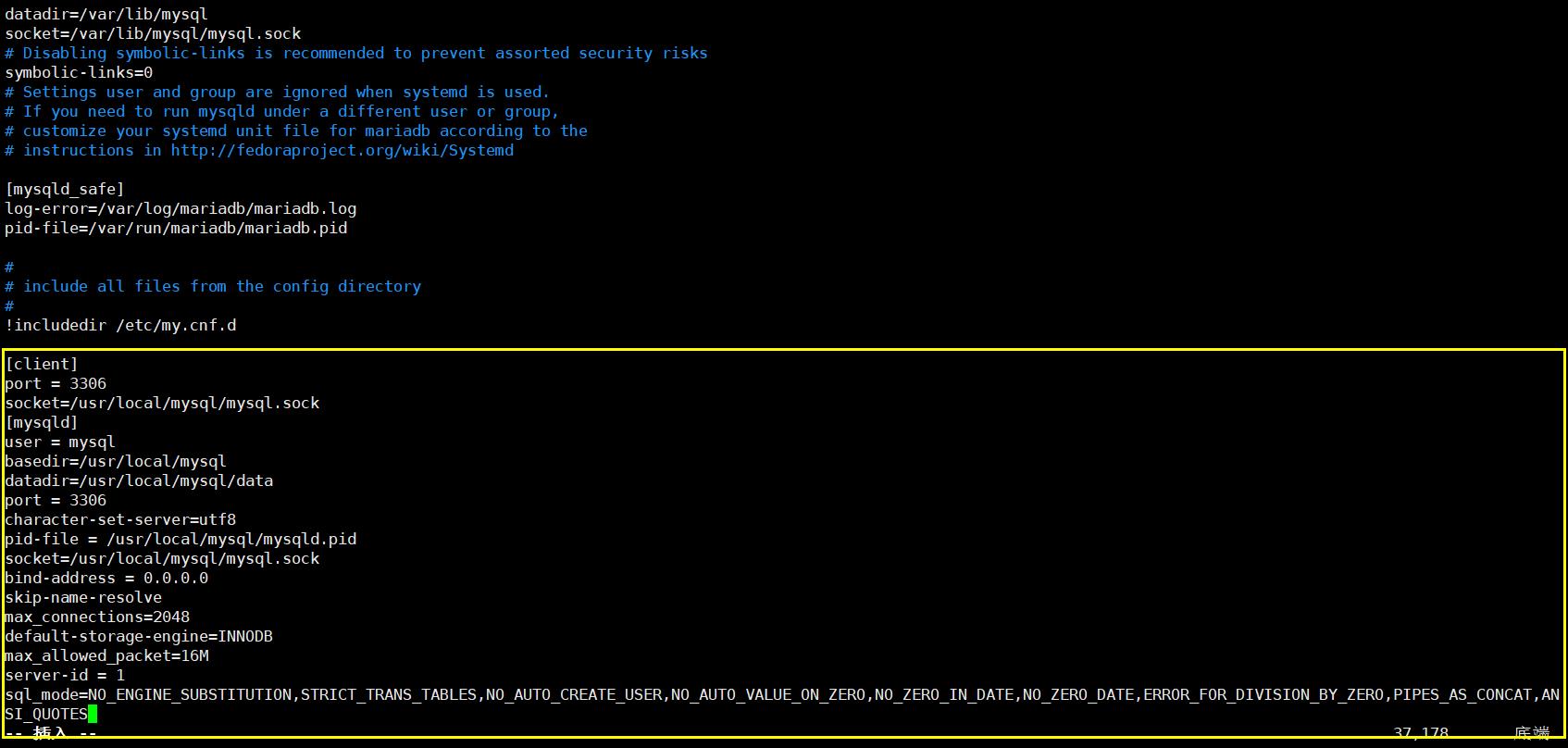Click 'NO_ENGINE_SUBSTITUTION' in the sql_mode line
Screen dimensions: 1568x748
click(190, 694)
